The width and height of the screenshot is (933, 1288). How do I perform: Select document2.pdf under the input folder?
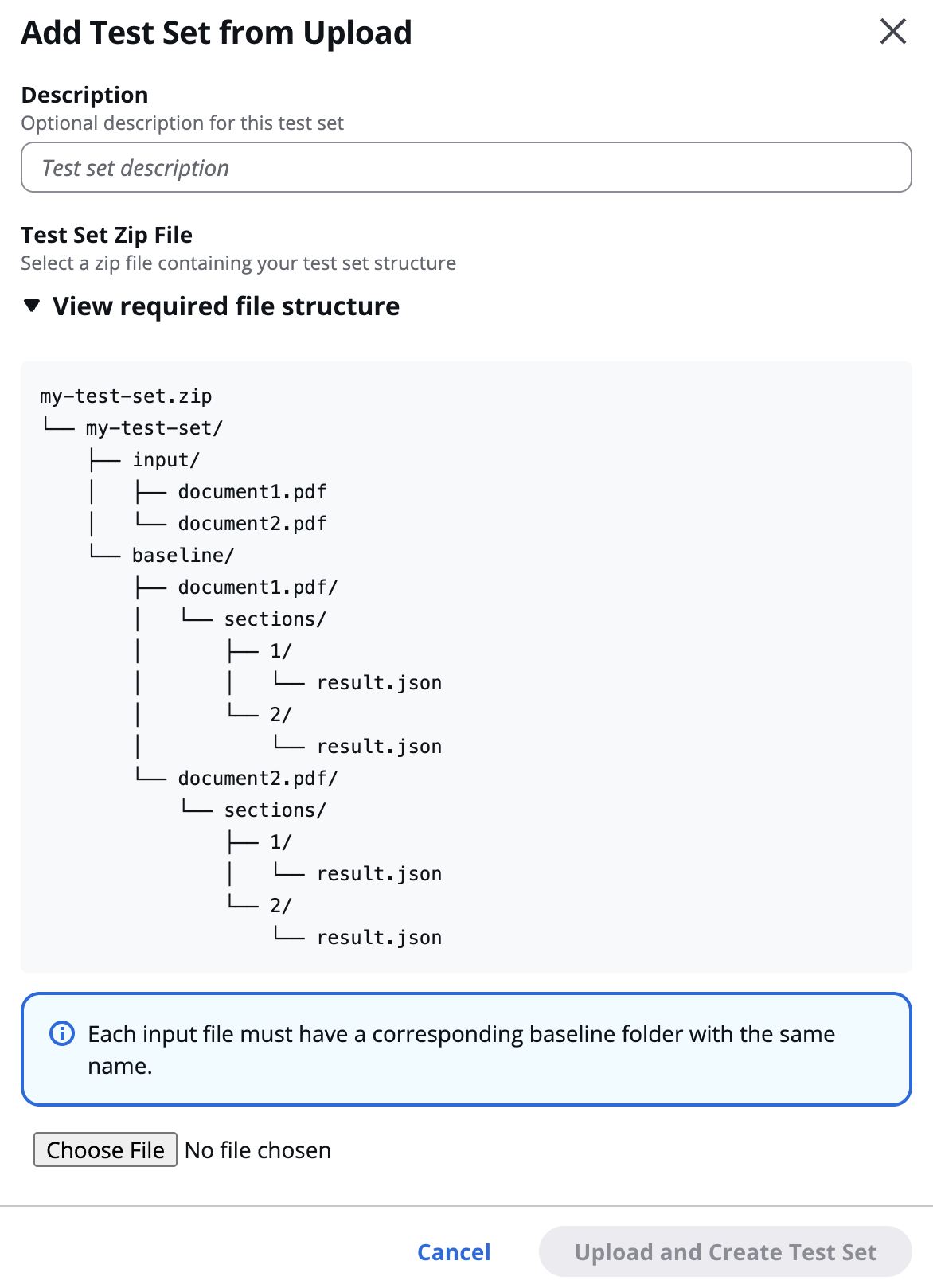click(252, 524)
